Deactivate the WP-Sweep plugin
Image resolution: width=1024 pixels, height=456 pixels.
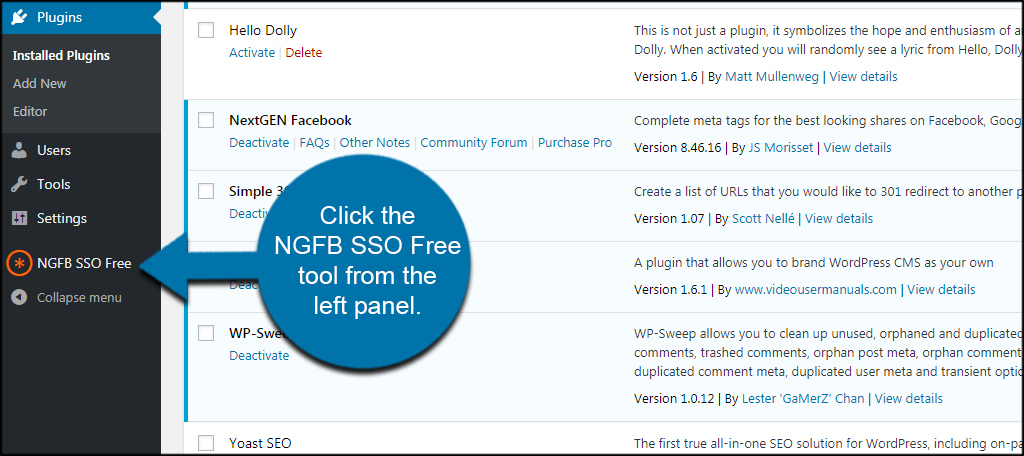pos(259,355)
